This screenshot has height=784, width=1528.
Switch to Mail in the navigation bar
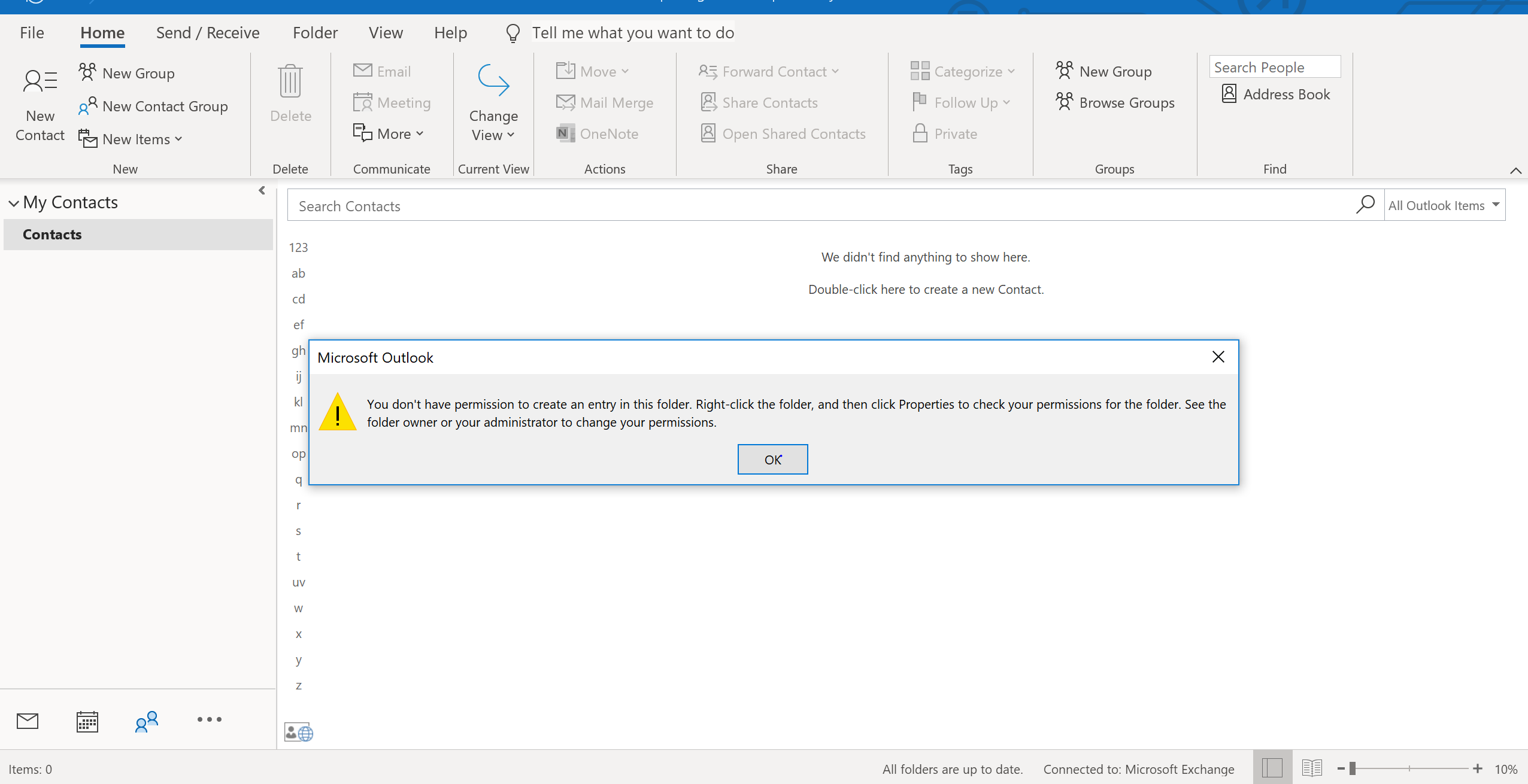28,721
